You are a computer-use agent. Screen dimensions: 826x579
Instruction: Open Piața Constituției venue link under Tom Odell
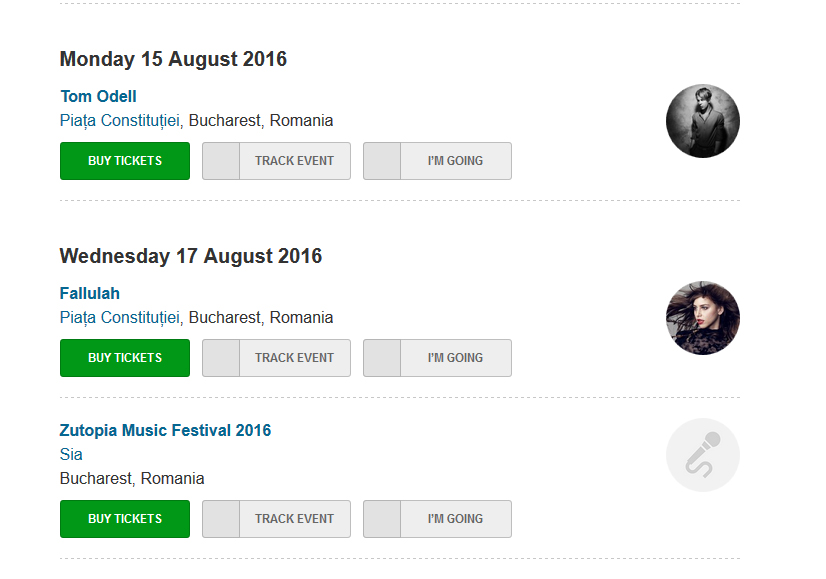tap(120, 121)
